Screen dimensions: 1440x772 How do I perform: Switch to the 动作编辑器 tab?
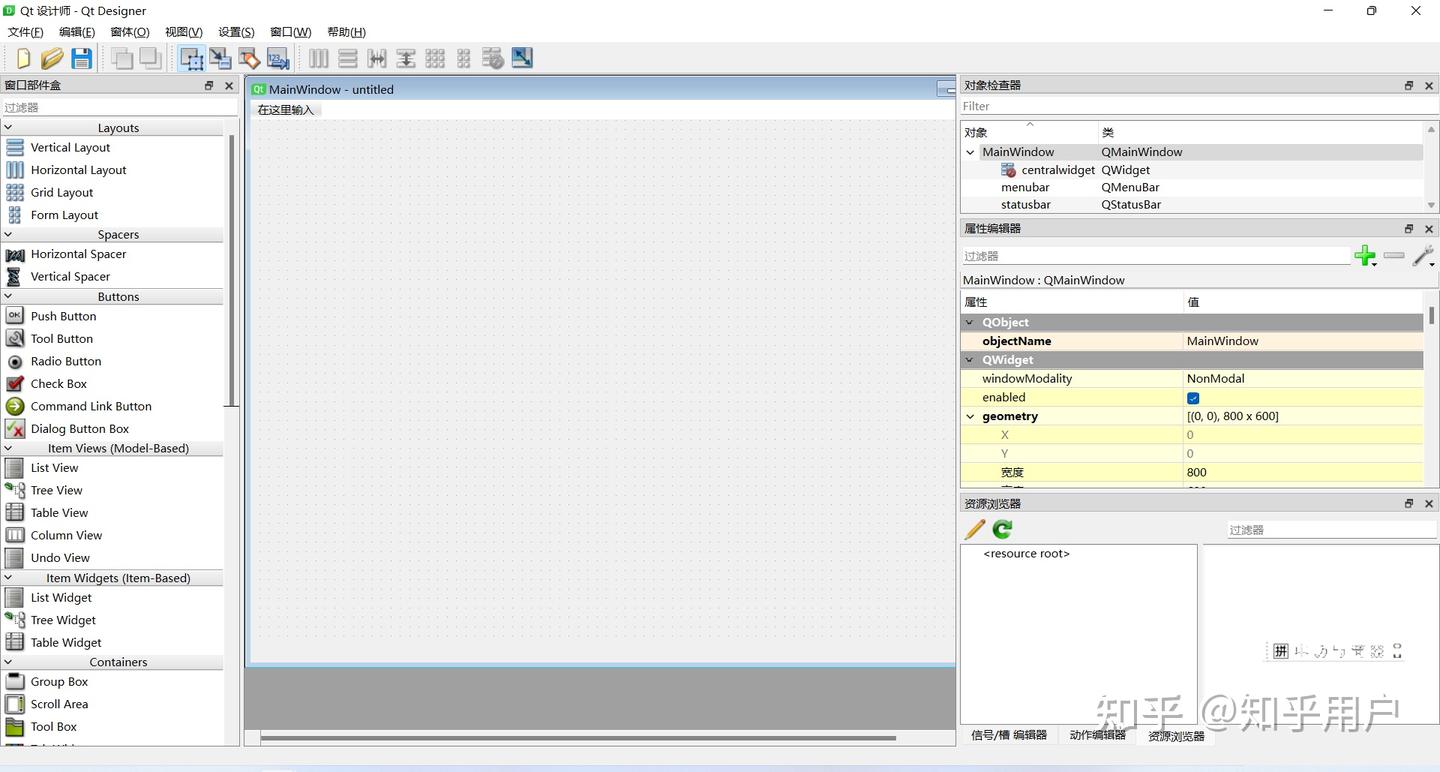[x=1097, y=735]
